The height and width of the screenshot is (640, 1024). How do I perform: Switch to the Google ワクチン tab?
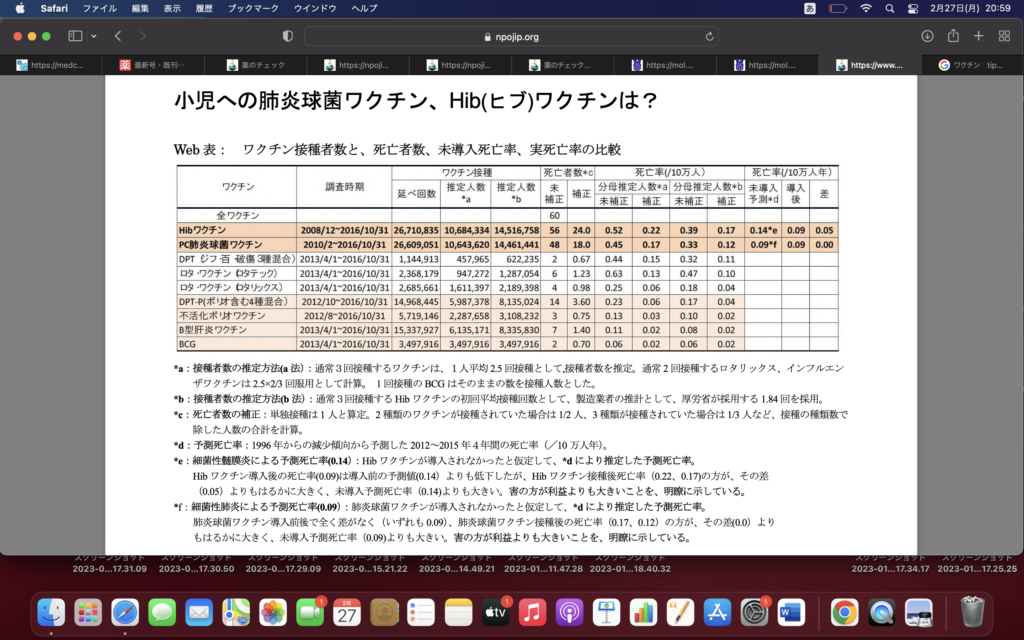tap(970, 65)
